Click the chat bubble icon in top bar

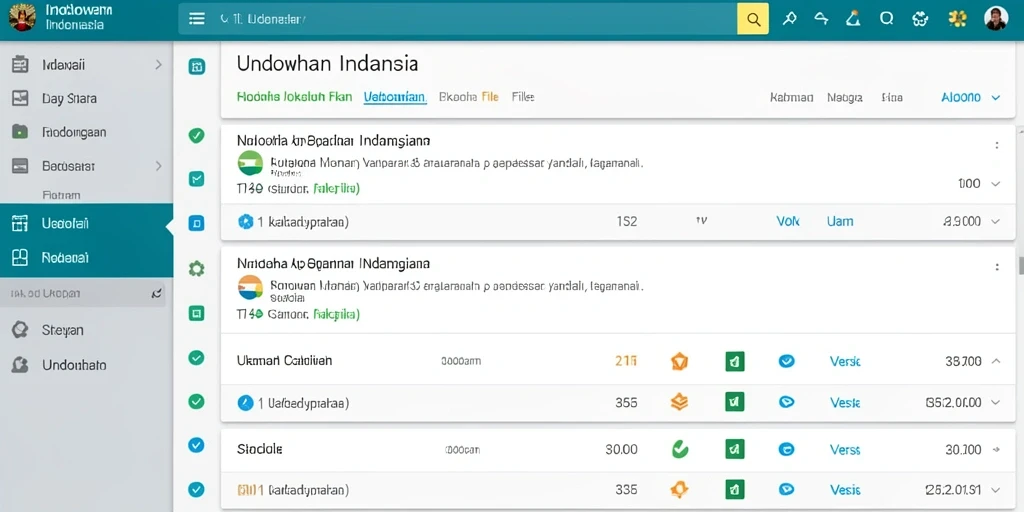[886, 18]
